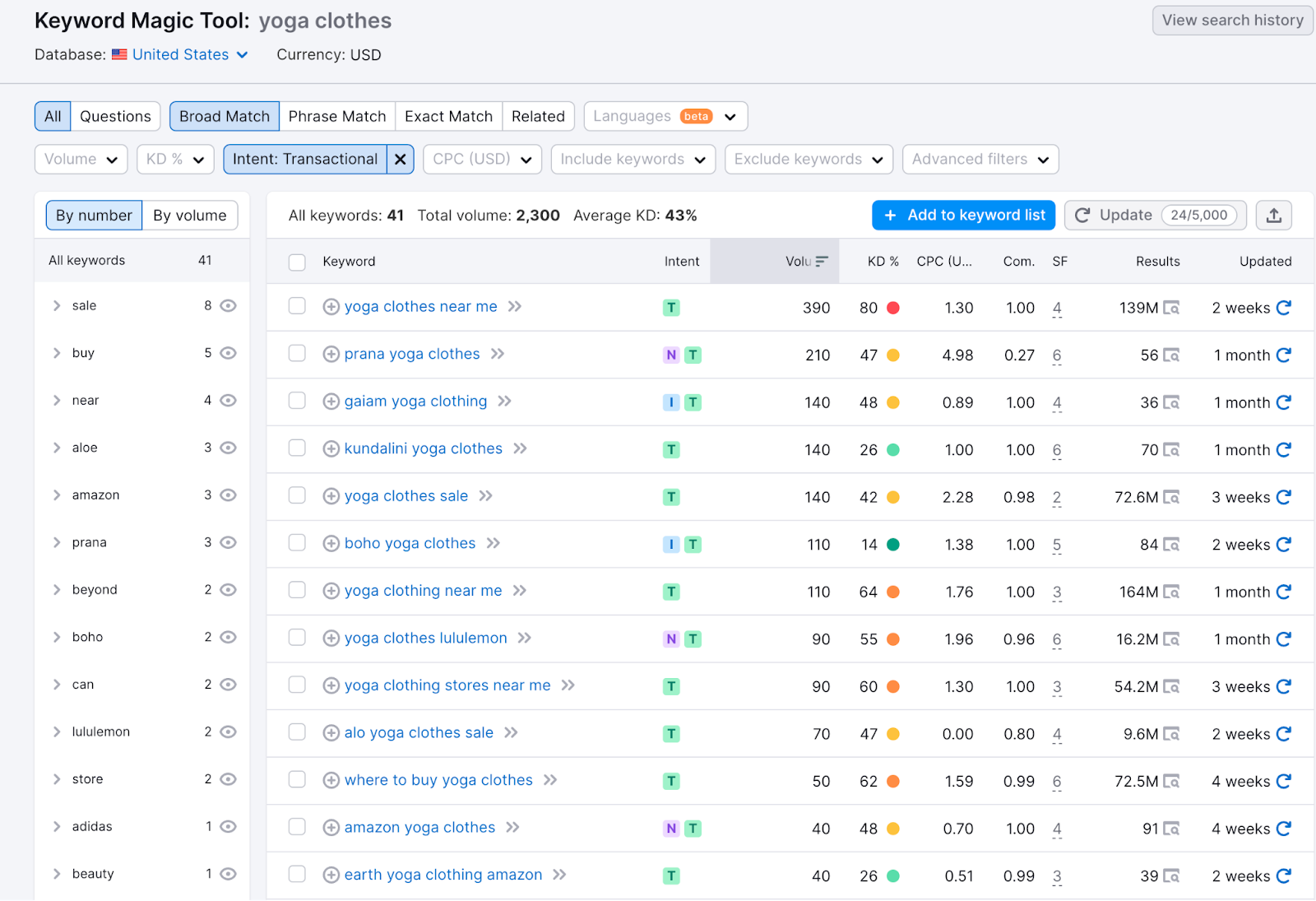Select the Broad Match tab
The height and width of the screenshot is (901, 1316).
click(225, 116)
